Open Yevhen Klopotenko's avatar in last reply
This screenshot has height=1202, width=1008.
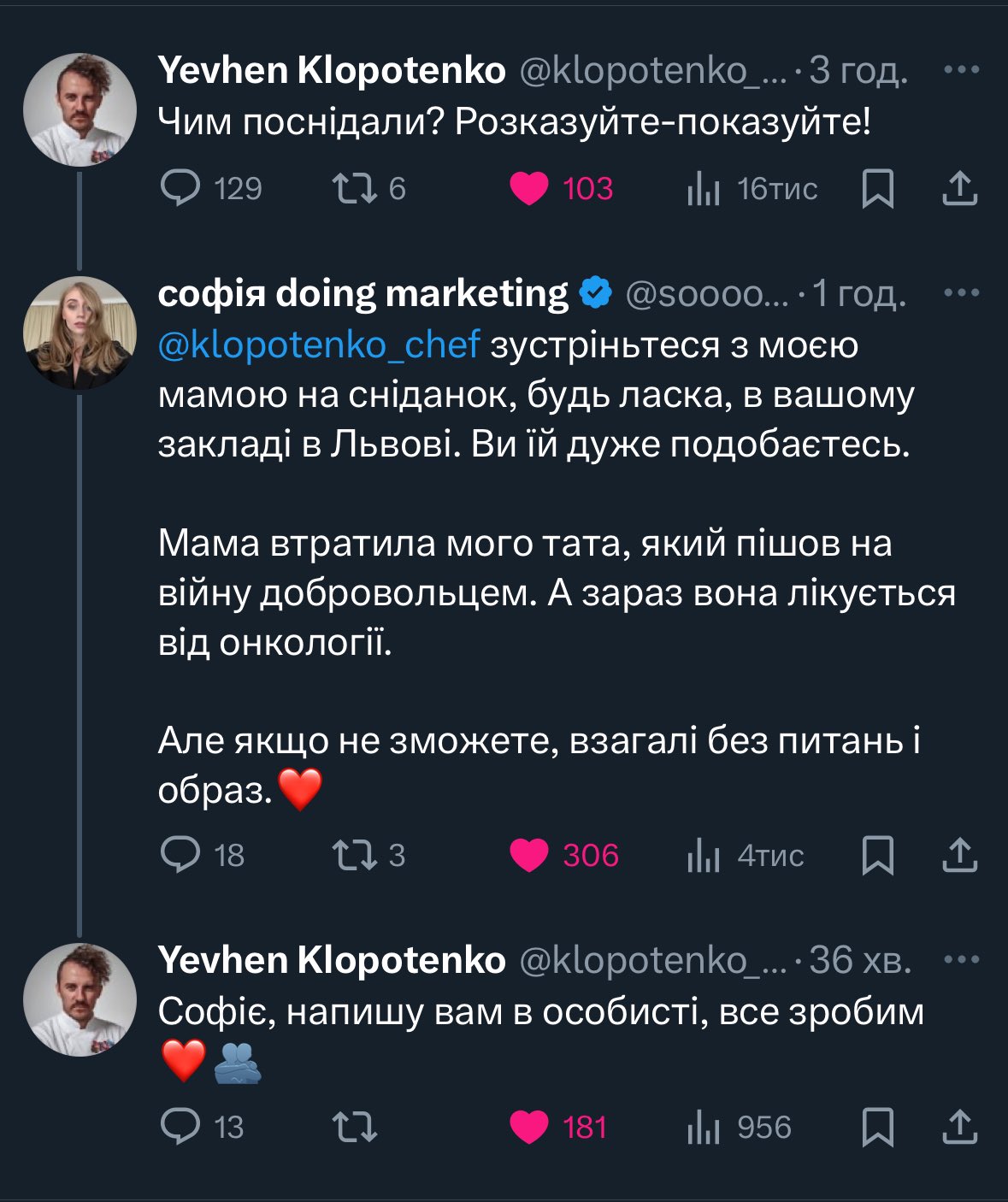pyautogui.click(x=80, y=999)
